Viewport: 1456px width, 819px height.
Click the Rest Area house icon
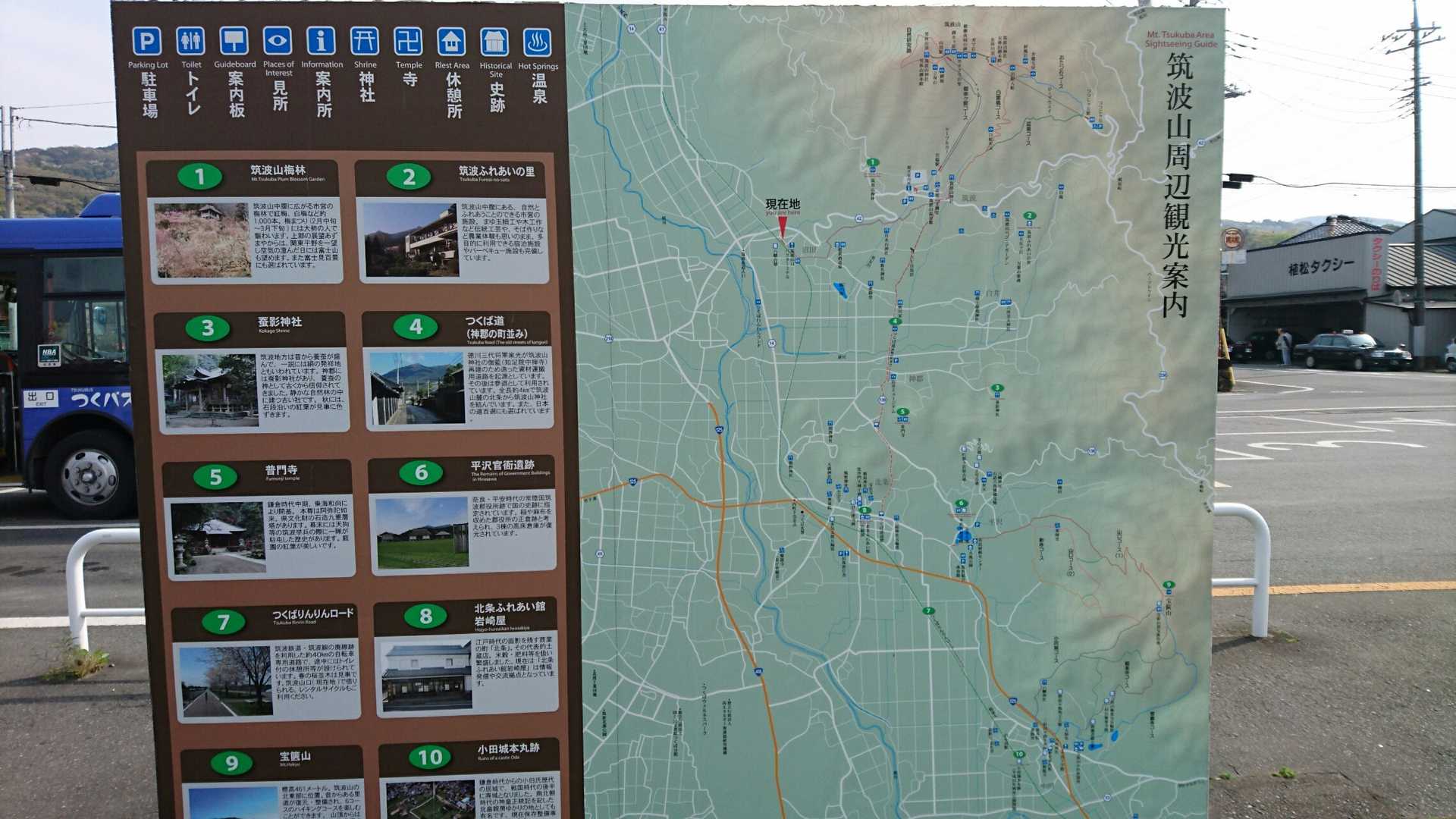tap(451, 42)
